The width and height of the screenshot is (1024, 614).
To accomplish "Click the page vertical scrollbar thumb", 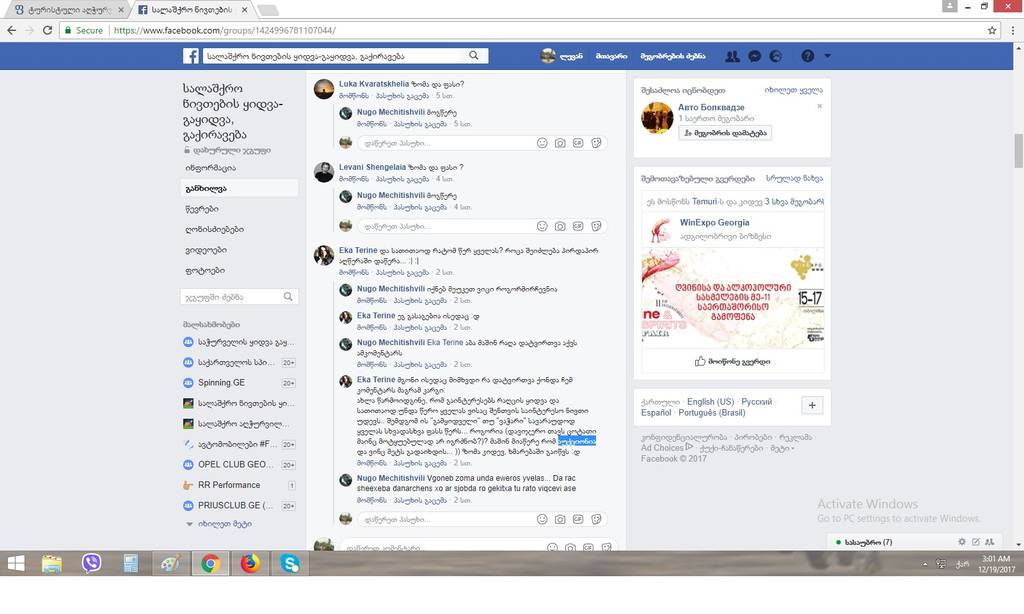I will pos(1018,150).
